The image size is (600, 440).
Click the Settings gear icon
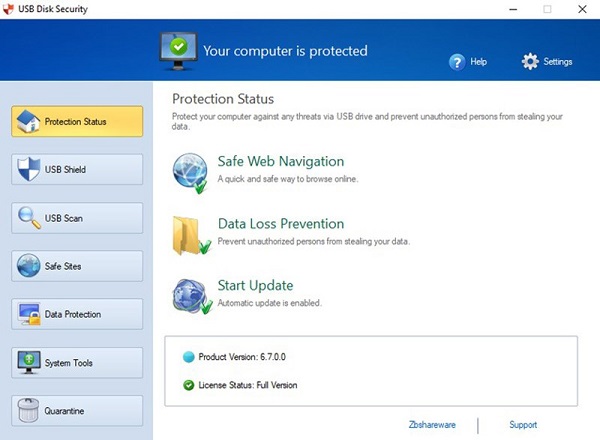(530, 61)
